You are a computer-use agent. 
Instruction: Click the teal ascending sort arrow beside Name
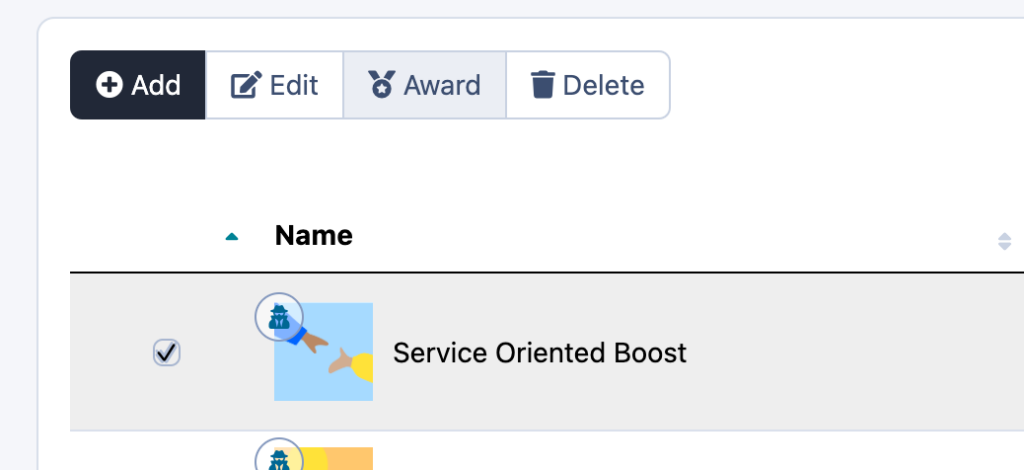tap(232, 237)
